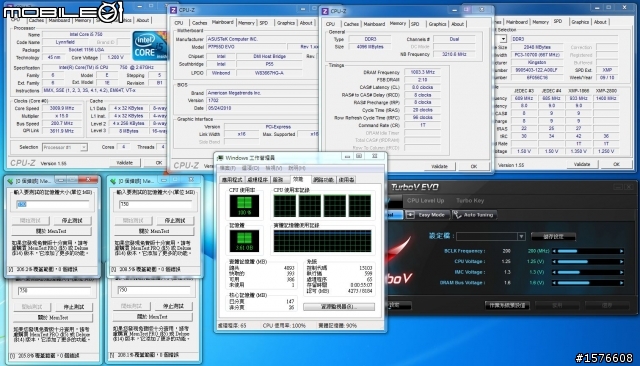Click American Megatrends Inc. BIOS brand text
Screen dimensions: 640x366
[x=234, y=93]
